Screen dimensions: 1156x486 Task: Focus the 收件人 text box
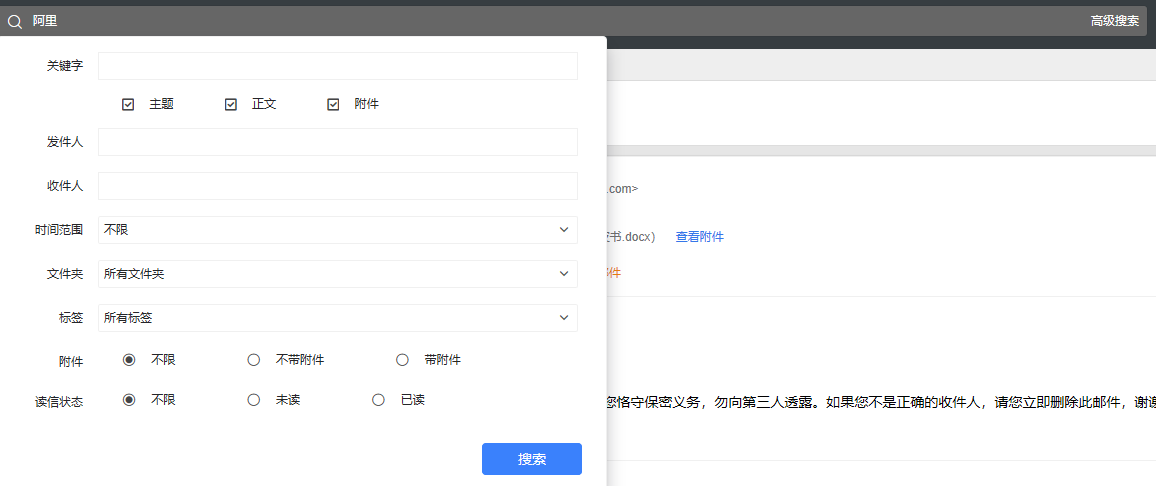(337, 186)
